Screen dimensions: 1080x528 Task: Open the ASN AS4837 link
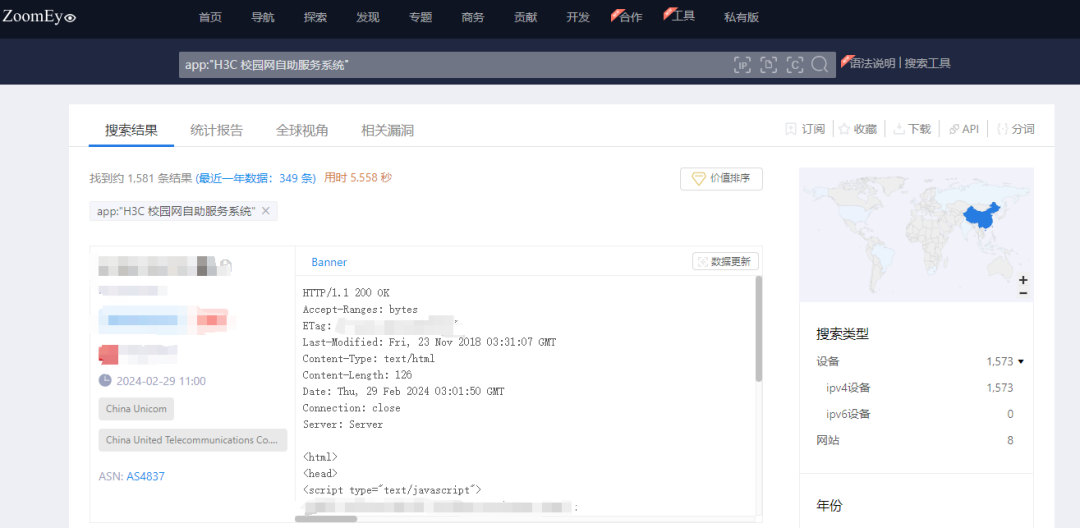tap(145, 476)
